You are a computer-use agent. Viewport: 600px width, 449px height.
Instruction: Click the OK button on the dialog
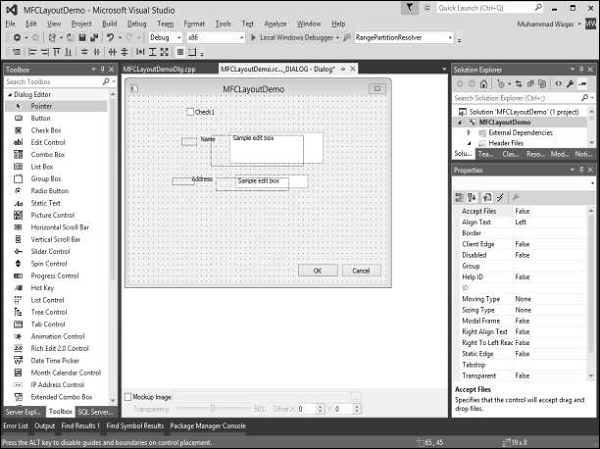click(x=317, y=270)
